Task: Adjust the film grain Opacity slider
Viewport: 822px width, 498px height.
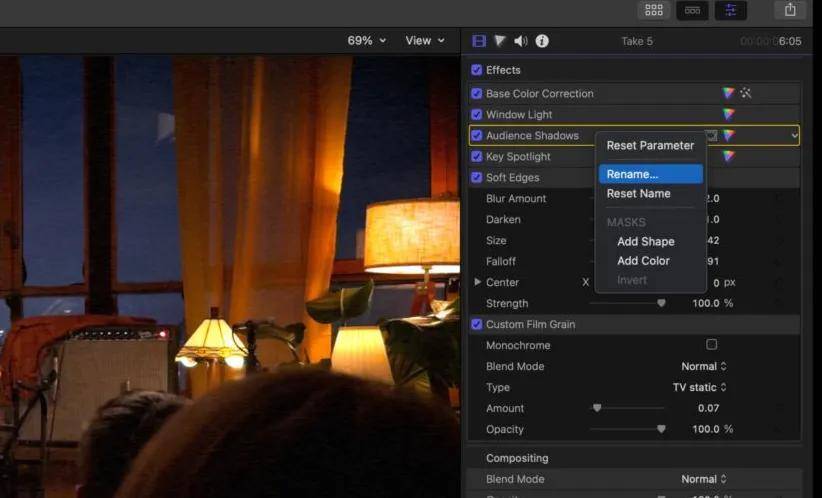Action: 661,429
